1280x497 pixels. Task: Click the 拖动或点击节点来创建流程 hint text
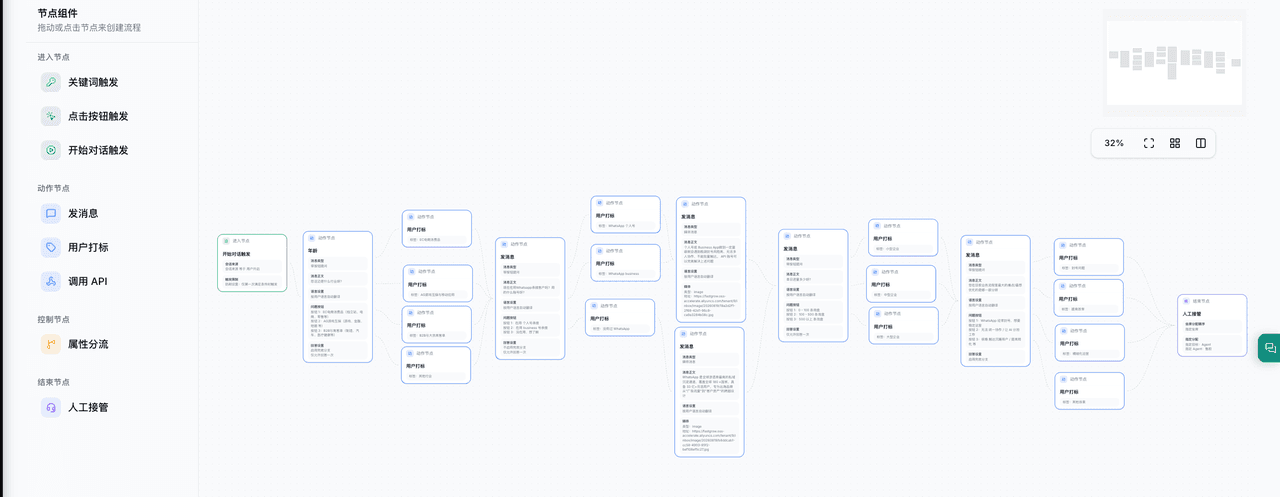click(89, 28)
